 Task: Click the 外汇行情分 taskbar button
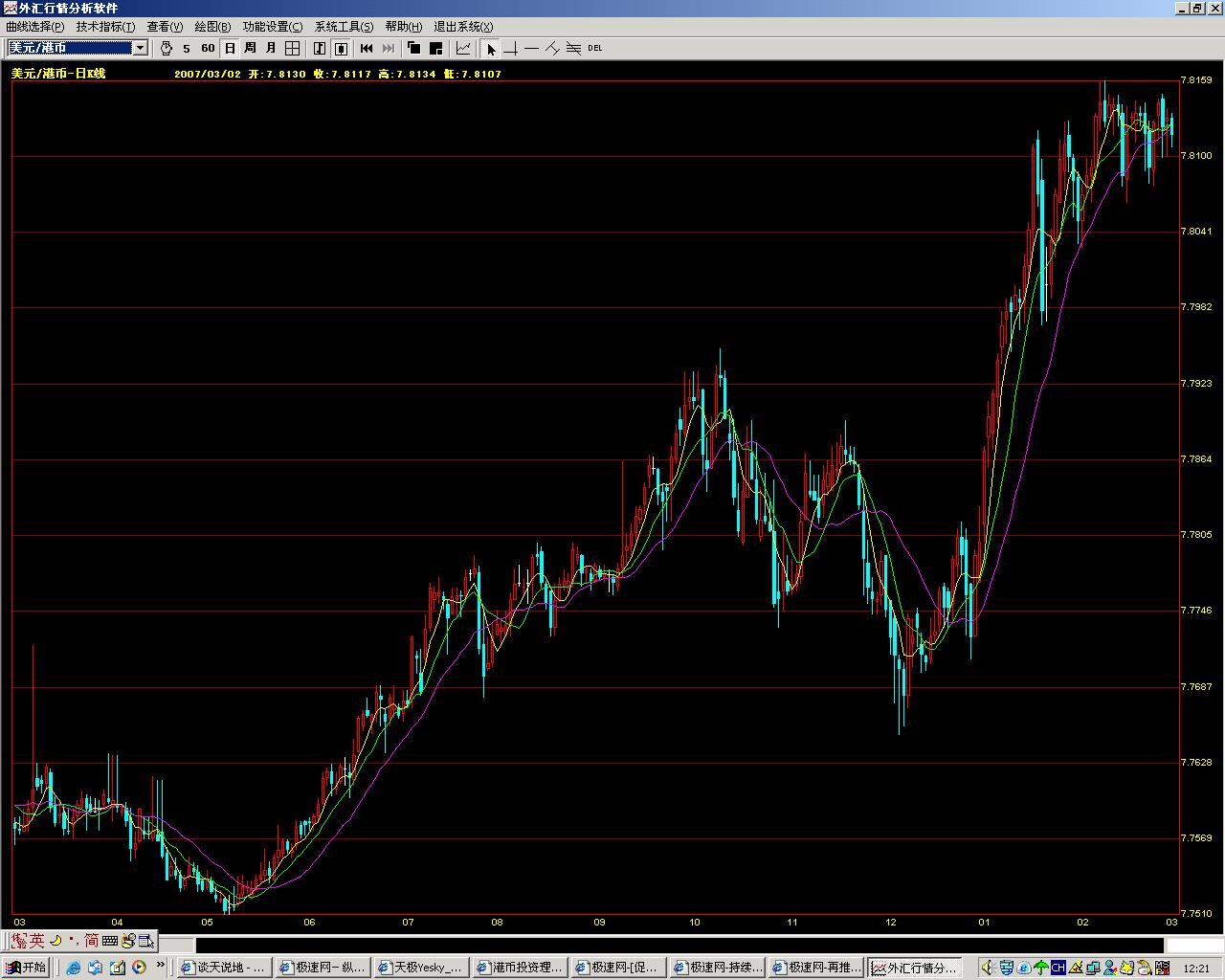click(916, 968)
